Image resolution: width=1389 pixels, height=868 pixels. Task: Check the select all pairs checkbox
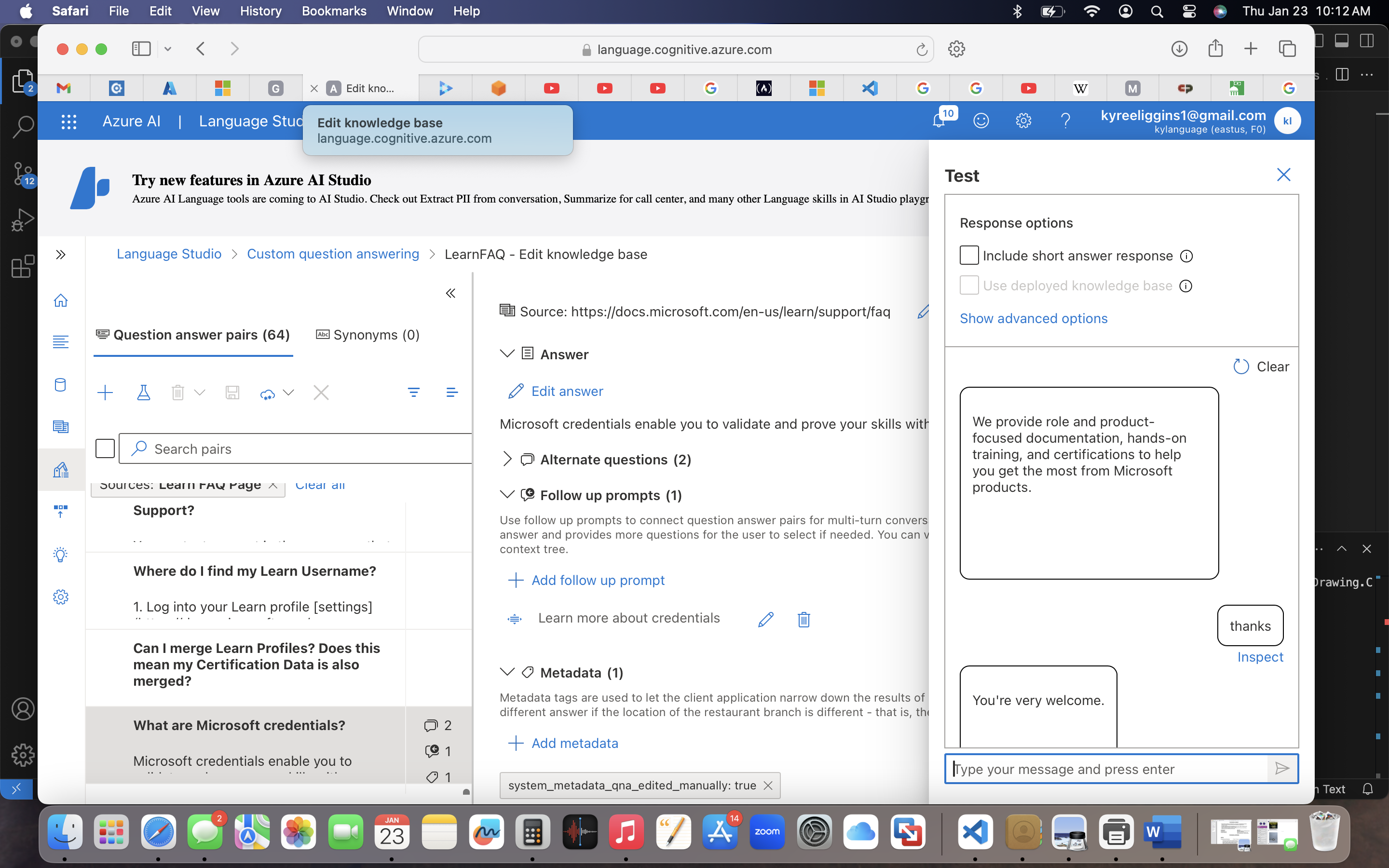[x=105, y=448]
